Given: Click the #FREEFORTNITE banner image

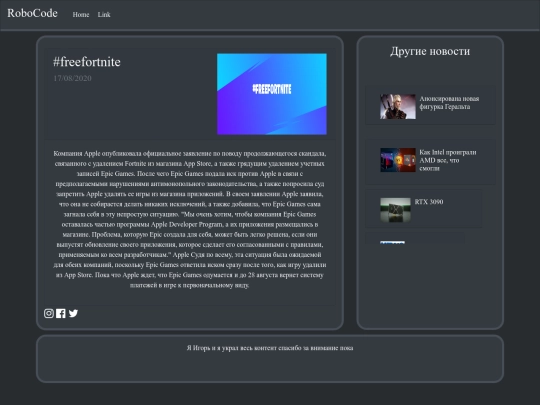Looking at the screenshot, I should 272,94.
